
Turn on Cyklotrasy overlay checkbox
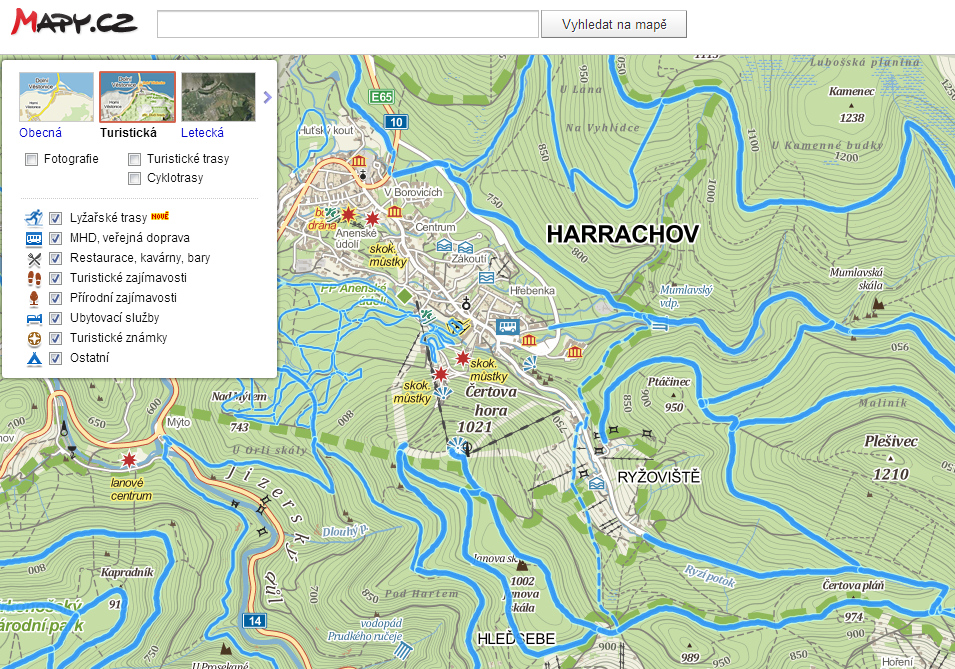pyautogui.click(x=135, y=178)
